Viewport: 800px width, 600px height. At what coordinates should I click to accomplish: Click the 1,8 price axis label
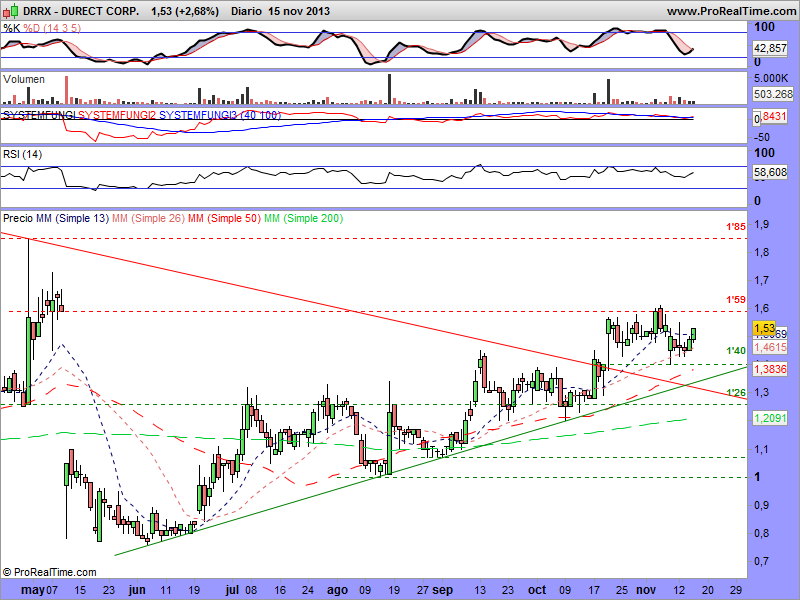762,252
